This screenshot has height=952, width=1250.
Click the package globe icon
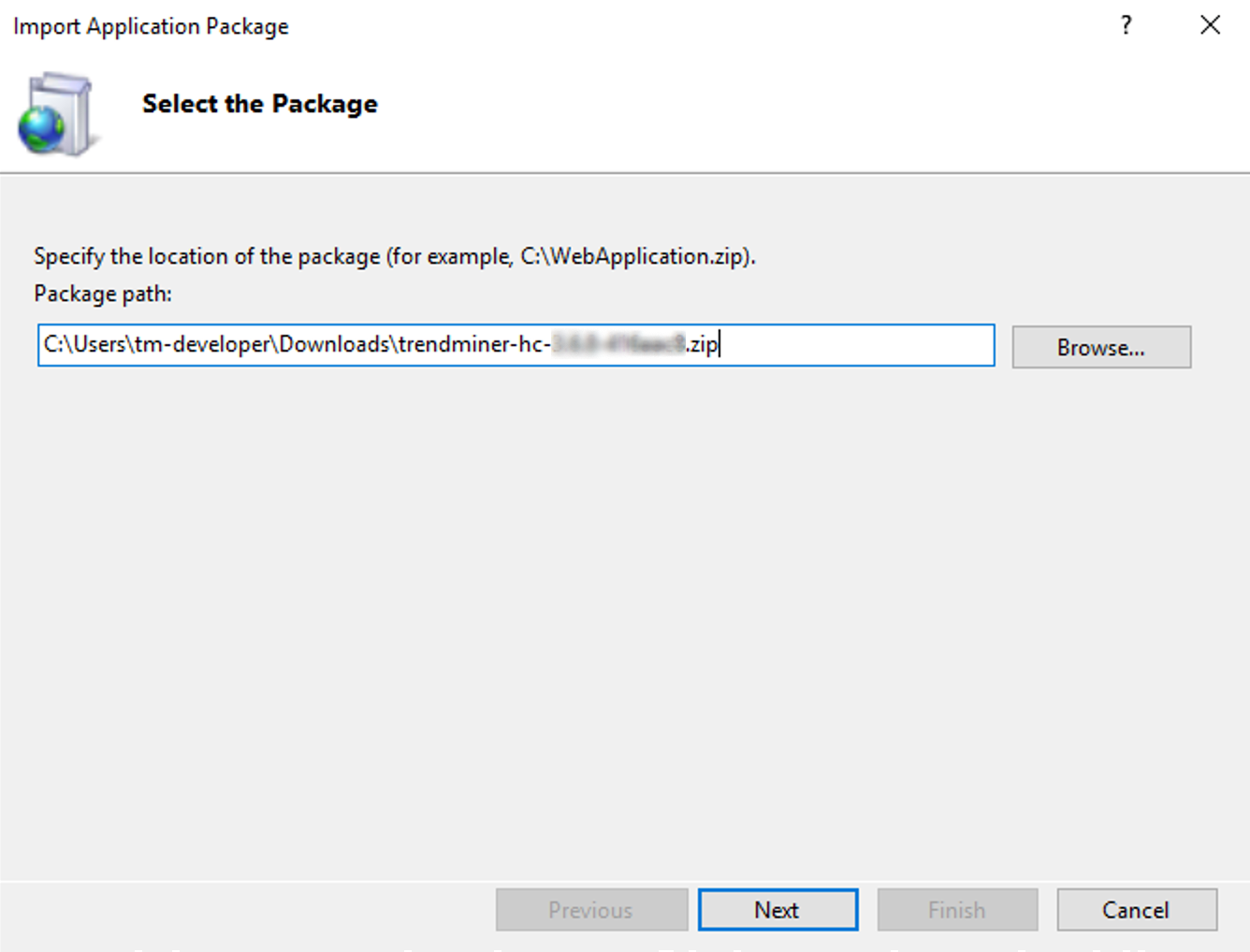(x=54, y=116)
